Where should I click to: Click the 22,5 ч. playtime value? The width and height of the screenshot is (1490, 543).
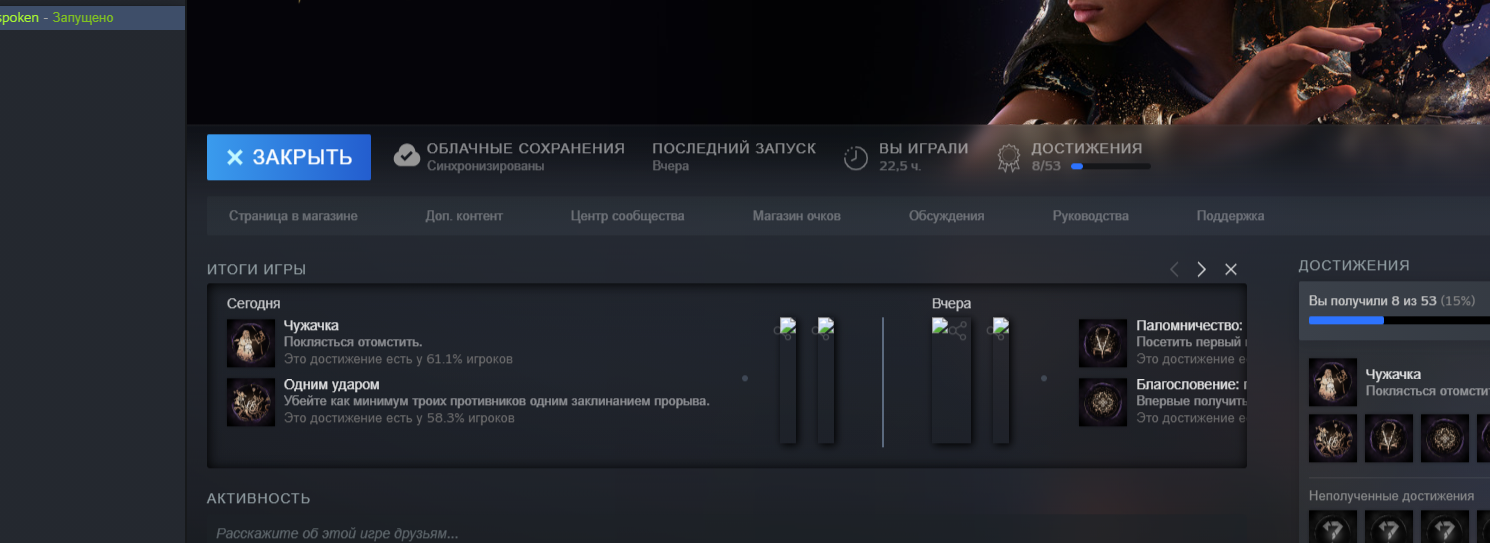[900, 166]
